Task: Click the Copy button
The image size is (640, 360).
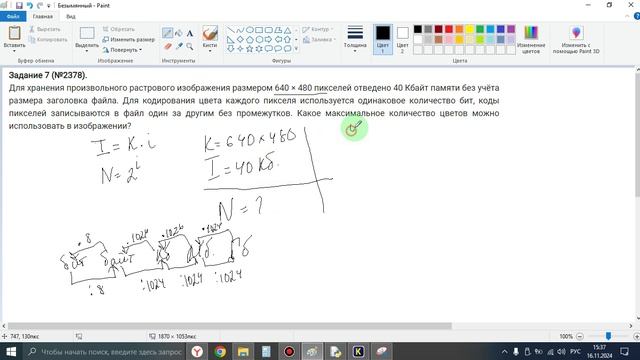Action: tap(48, 40)
